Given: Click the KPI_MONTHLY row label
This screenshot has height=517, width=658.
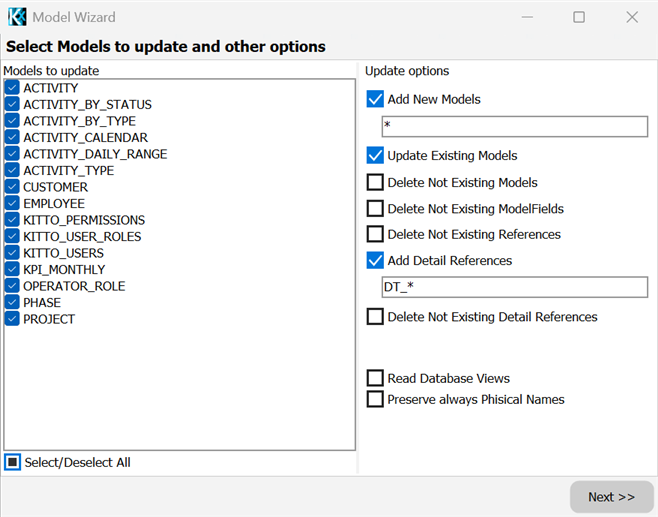Looking at the screenshot, I should click(64, 270).
